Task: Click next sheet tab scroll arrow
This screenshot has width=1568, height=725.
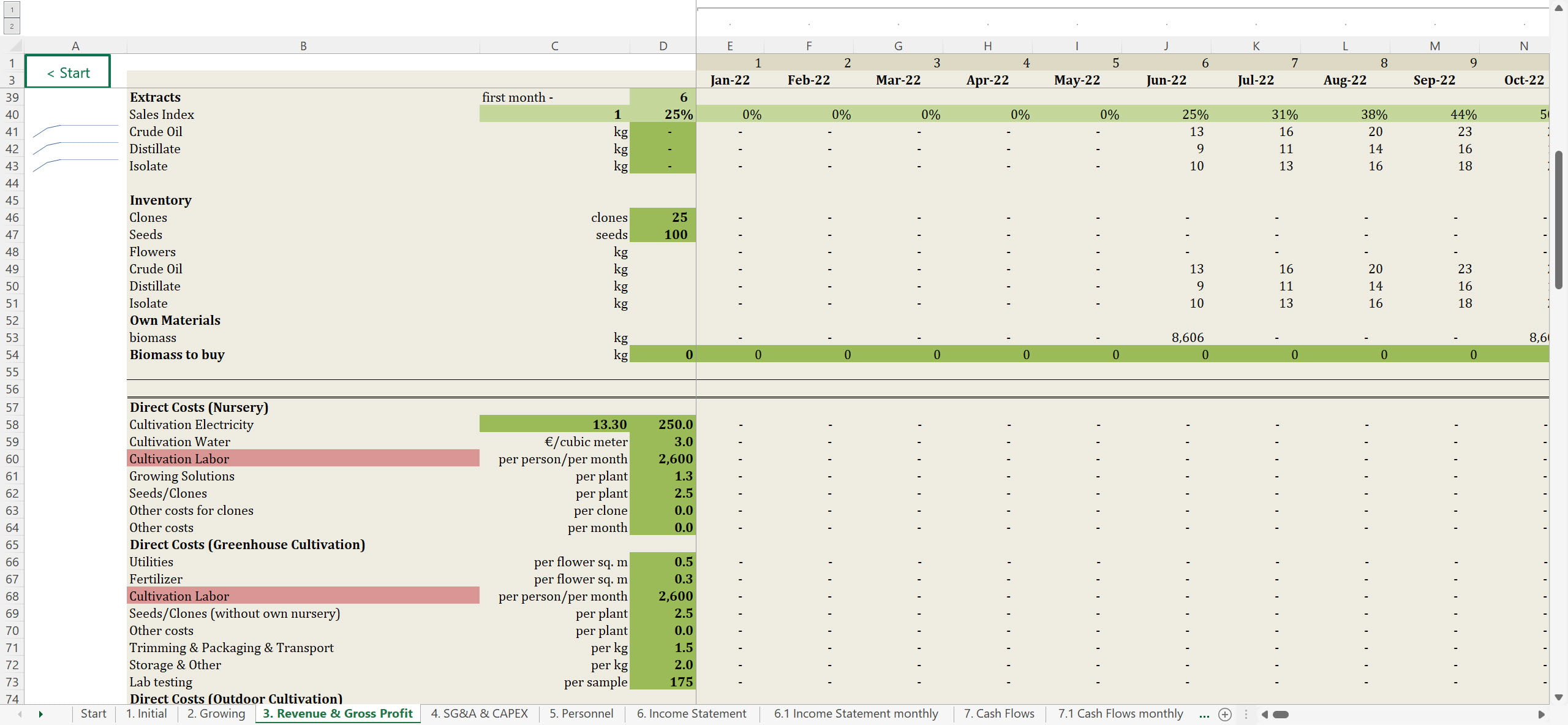Action: coord(40,714)
